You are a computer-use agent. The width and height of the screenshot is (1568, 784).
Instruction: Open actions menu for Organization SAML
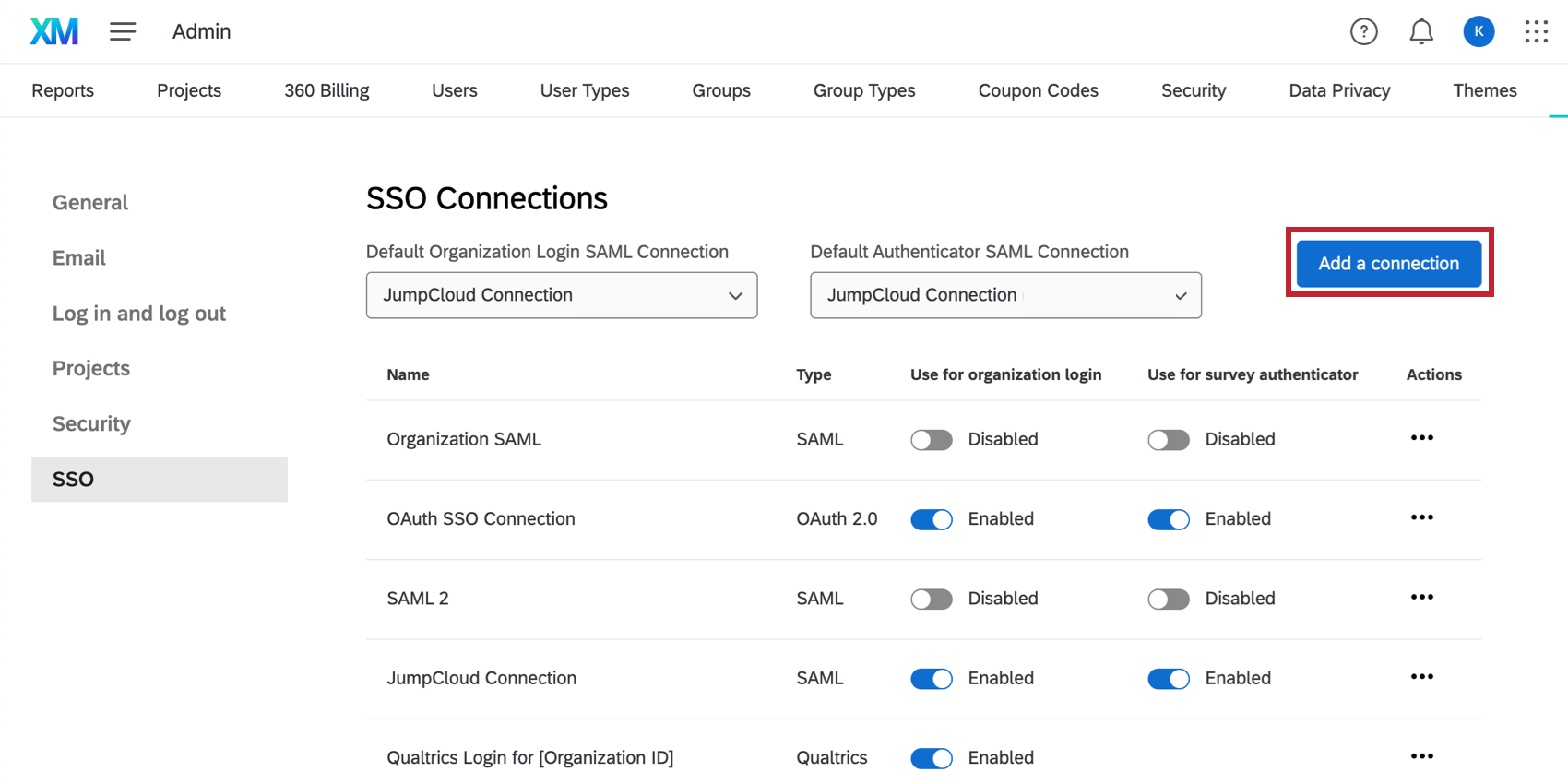click(x=1422, y=438)
